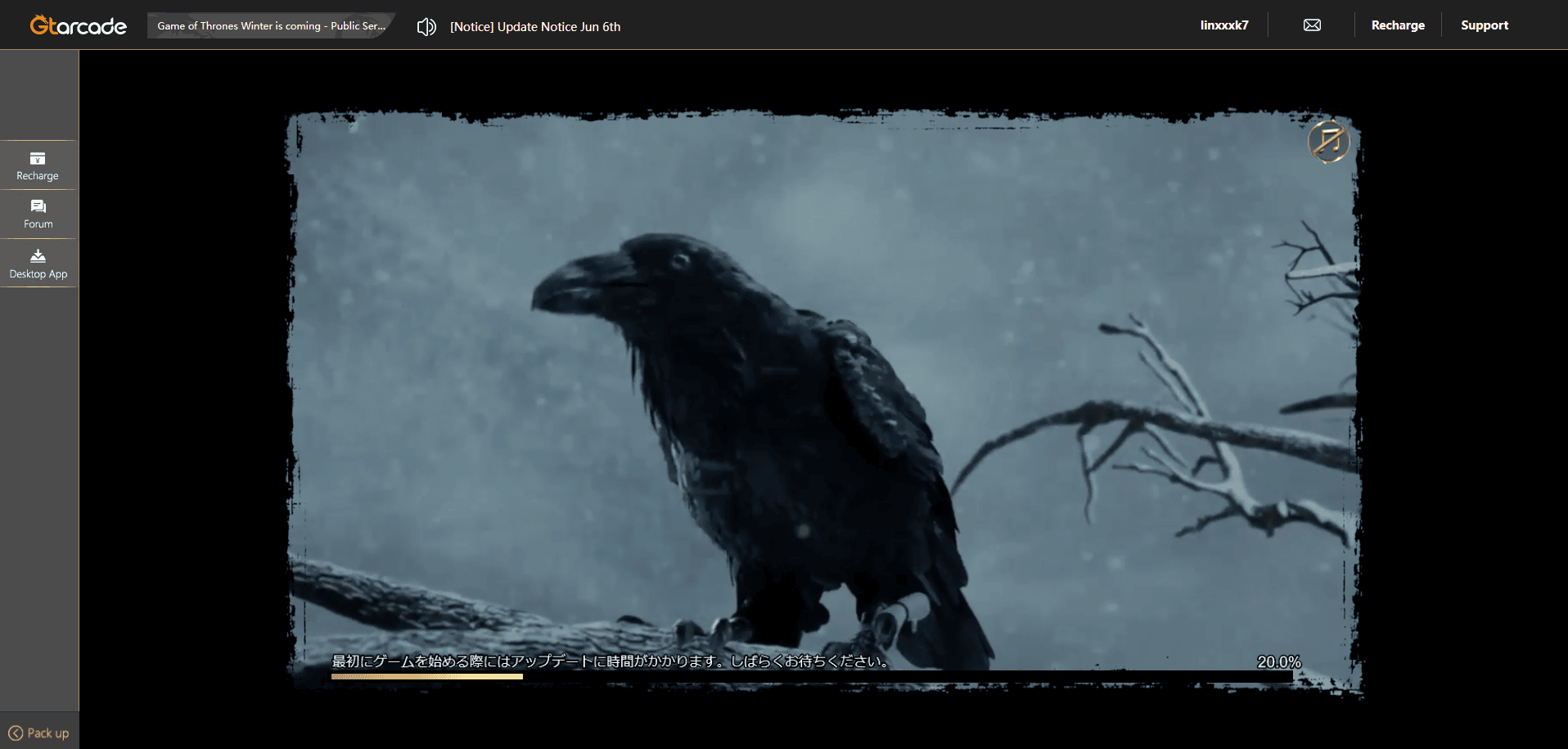Open the Game of Thrones server selector tab
Image resolution: width=1568 pixels, height=749 pixels.
[x=271, y=25]
